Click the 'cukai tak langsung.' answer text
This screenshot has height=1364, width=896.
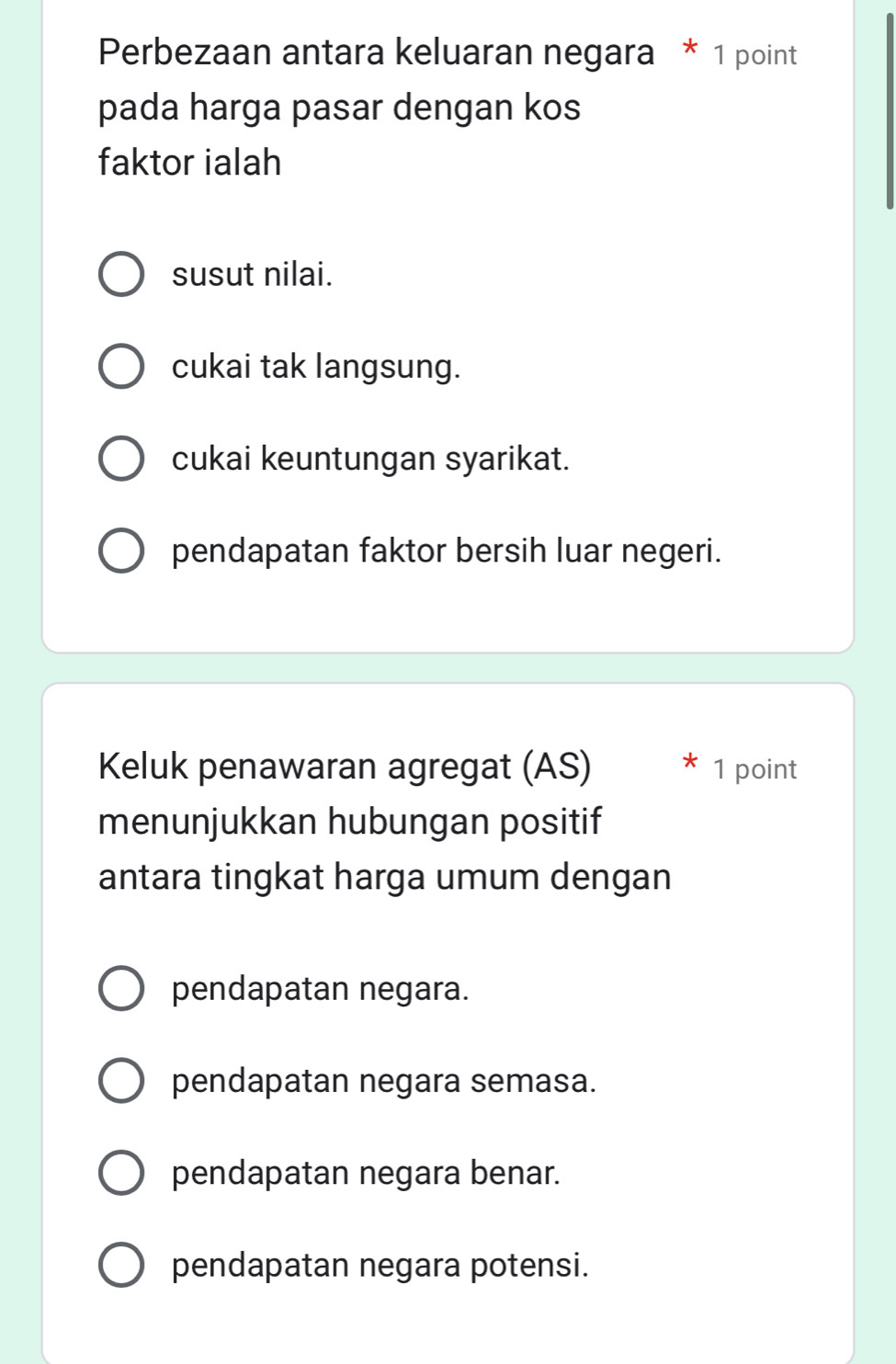point(316,367)
